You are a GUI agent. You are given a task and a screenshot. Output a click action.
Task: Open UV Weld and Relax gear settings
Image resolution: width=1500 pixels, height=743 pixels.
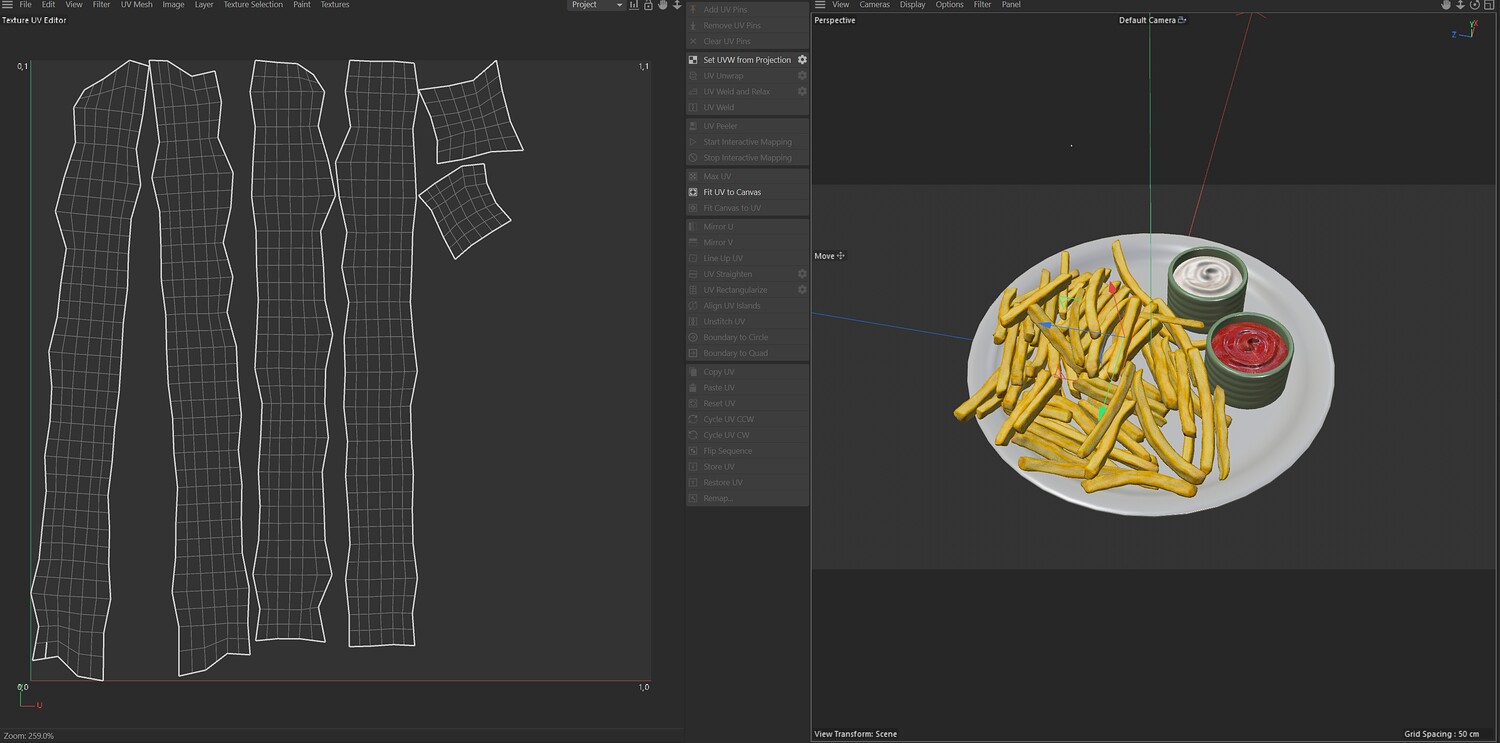tap(802, 92)
